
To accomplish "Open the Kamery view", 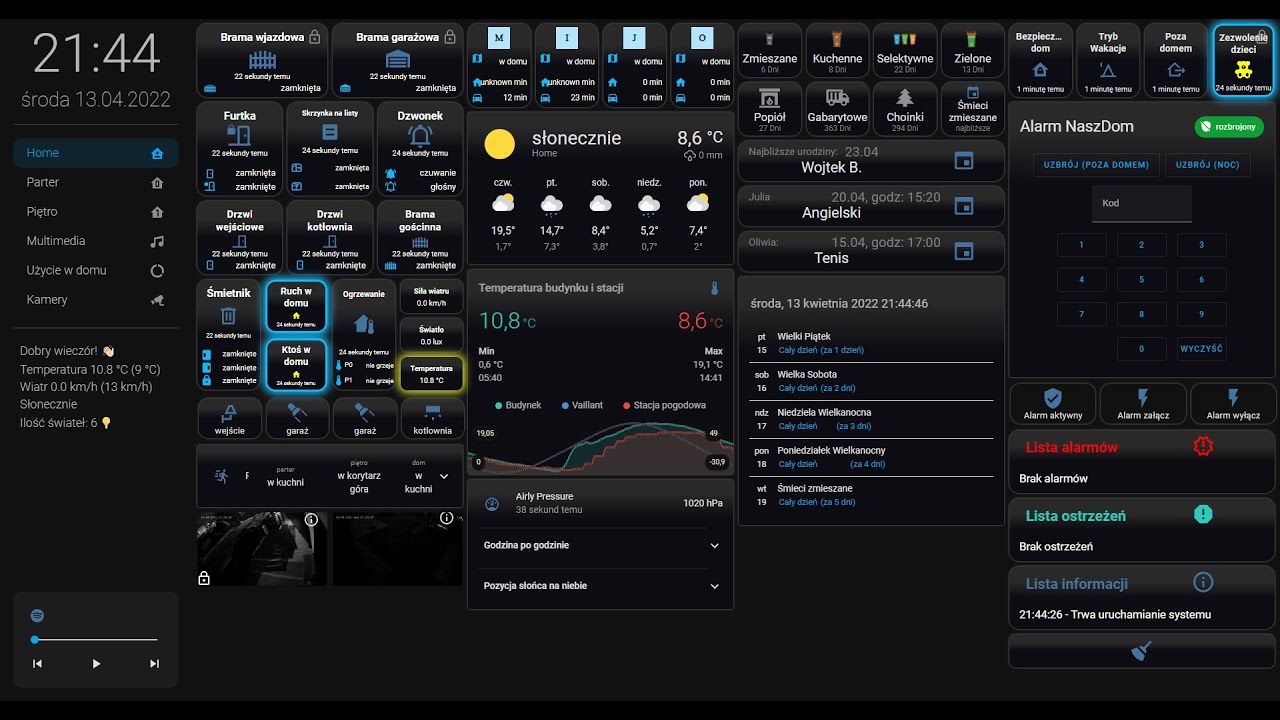I will (96, 299).
